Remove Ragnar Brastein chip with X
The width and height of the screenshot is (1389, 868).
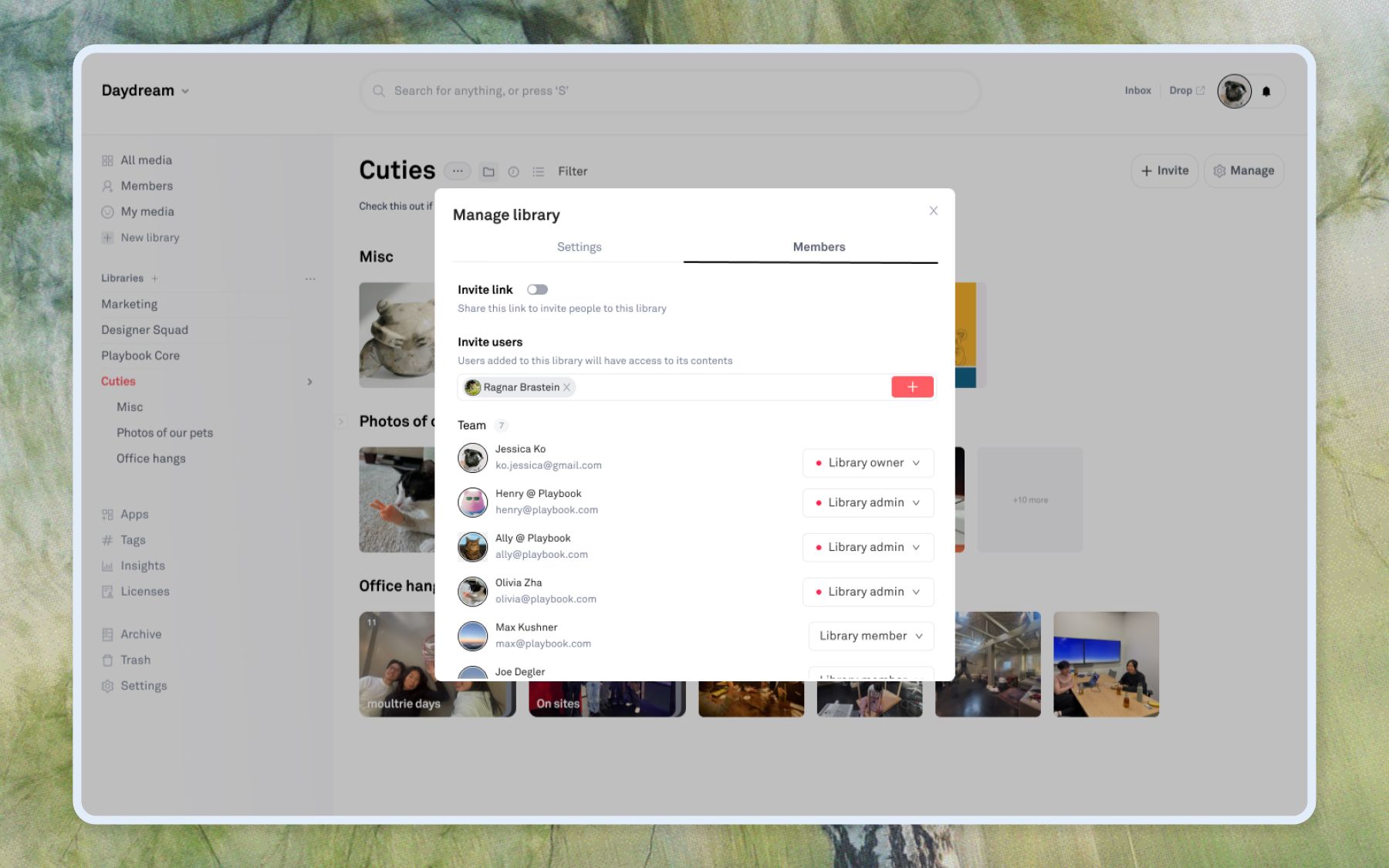coord(566,387)
